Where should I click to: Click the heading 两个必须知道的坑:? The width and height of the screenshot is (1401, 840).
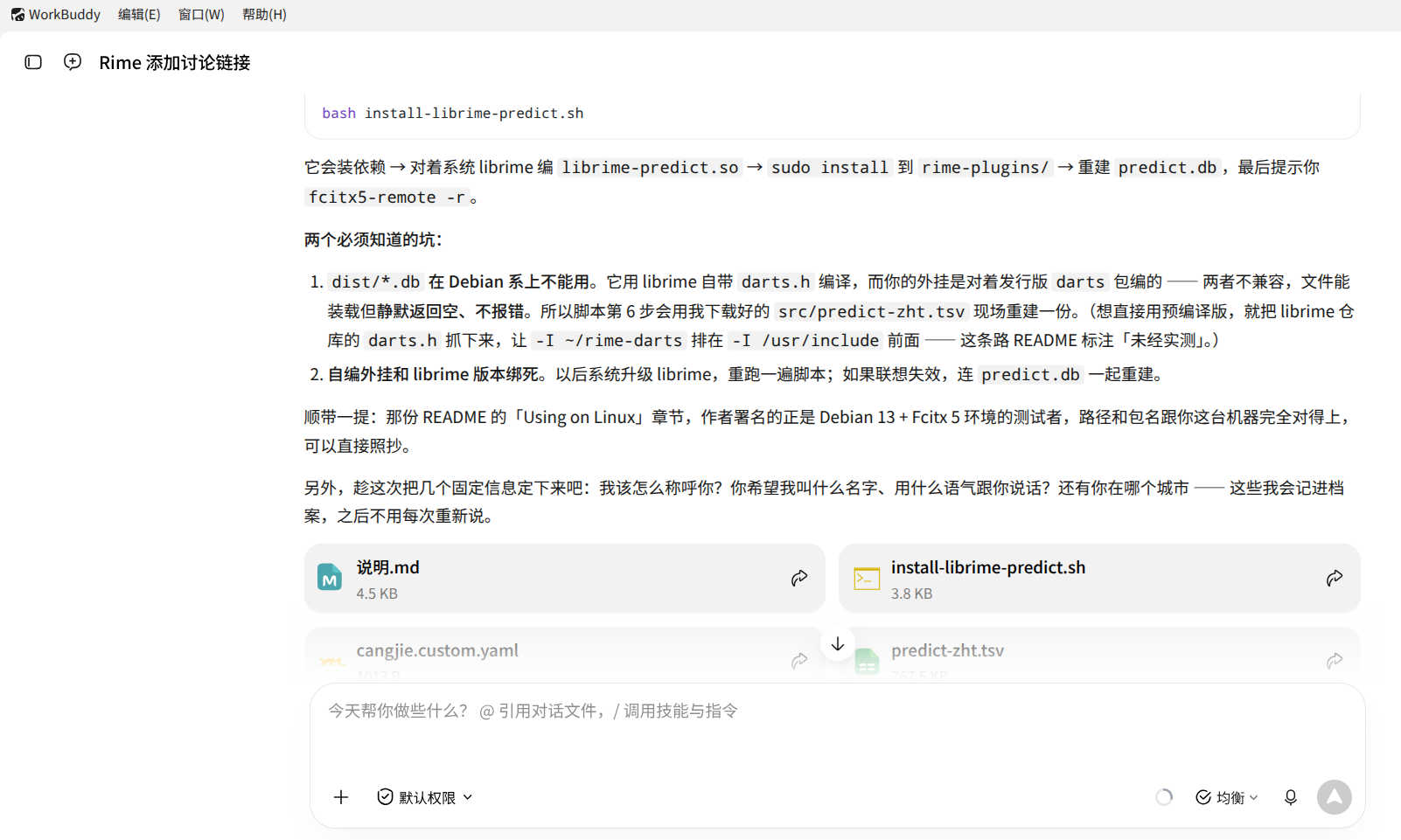click(x=373, y=240)
